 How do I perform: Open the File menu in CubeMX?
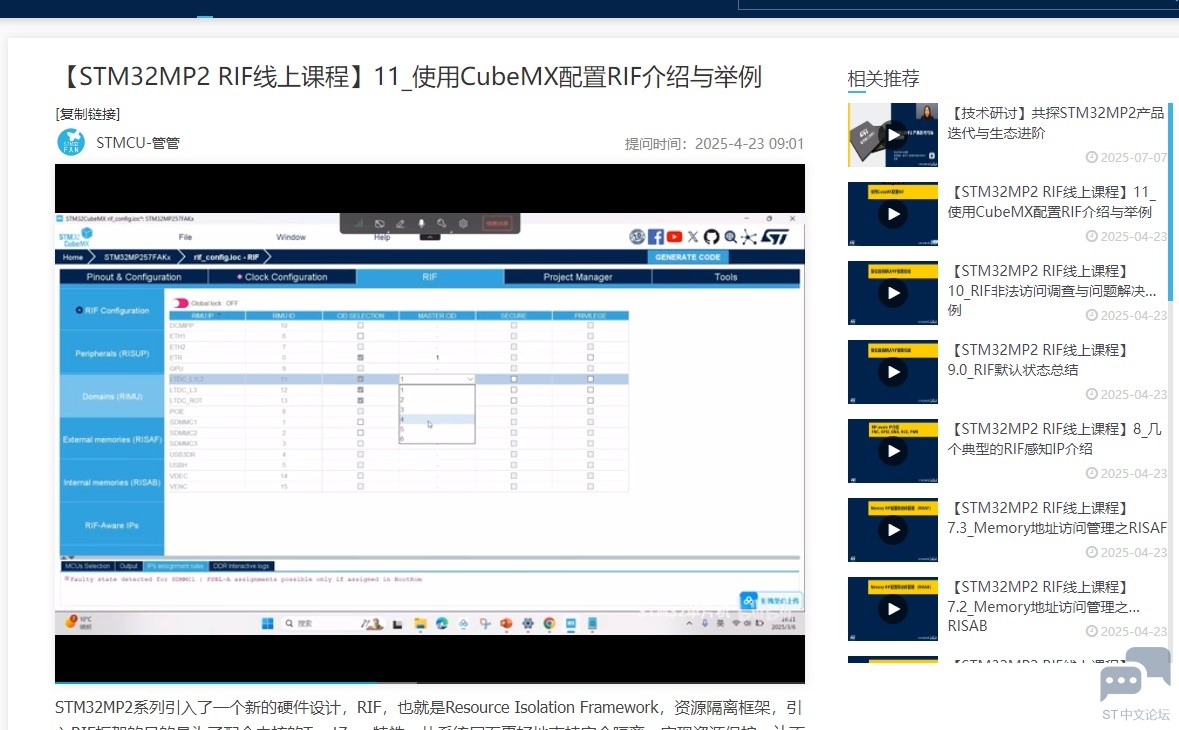point(185,237)
